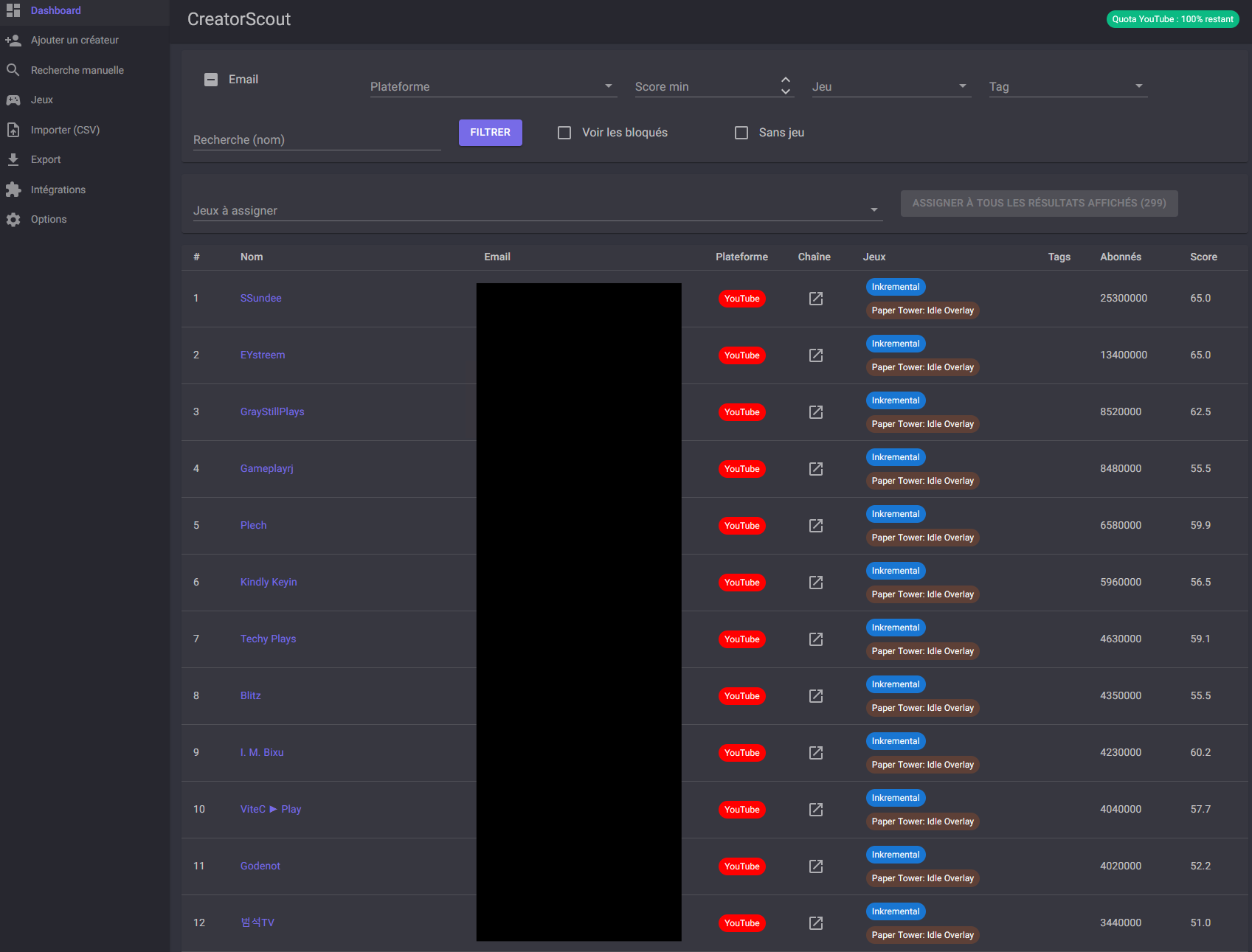Click the Intégrations puzzle icon
Viewport: 1252px width, 952px height.
pyautogui.click(x=13, y=190)
